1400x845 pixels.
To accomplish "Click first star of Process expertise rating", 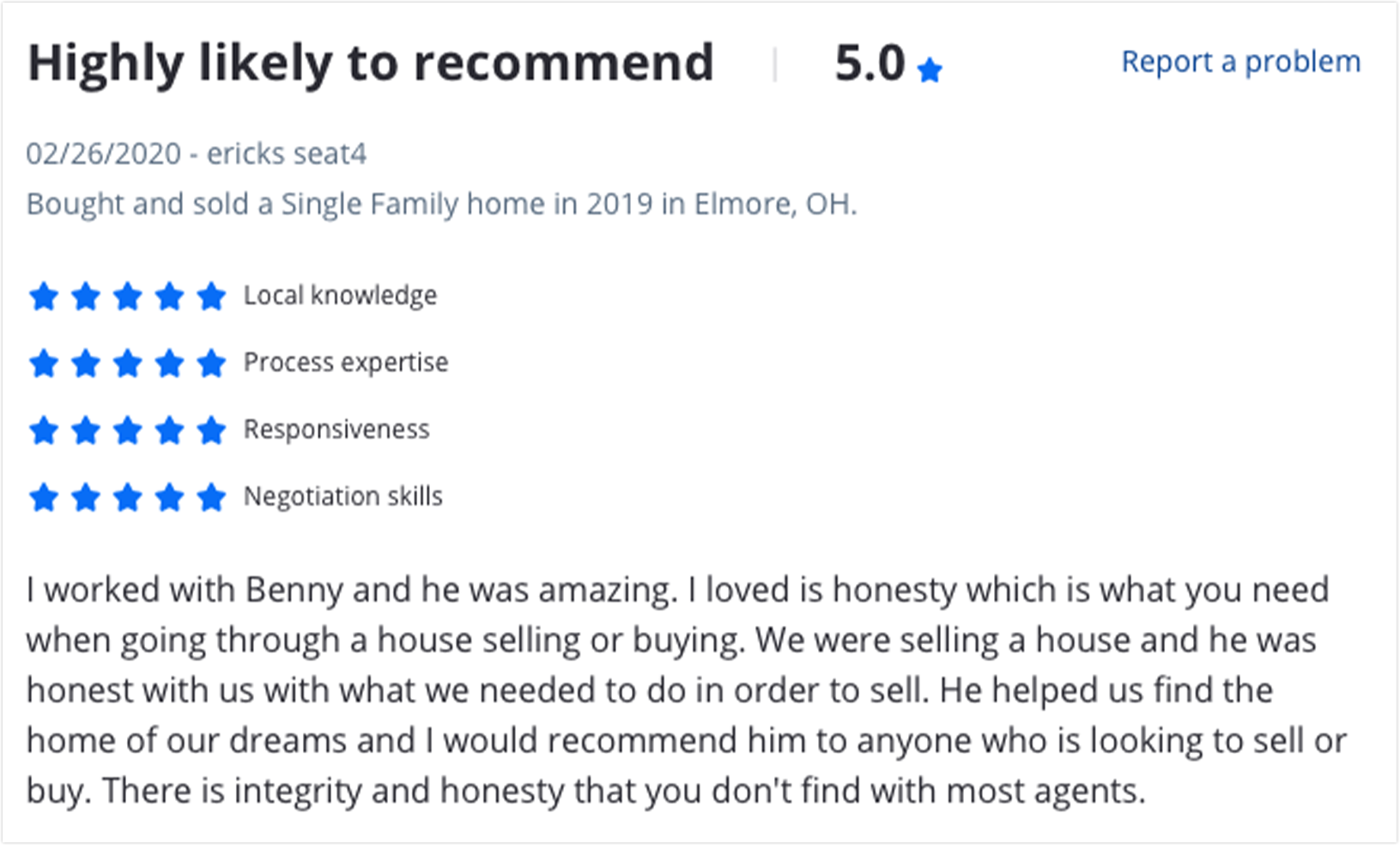I will click(x=44, y=363).
